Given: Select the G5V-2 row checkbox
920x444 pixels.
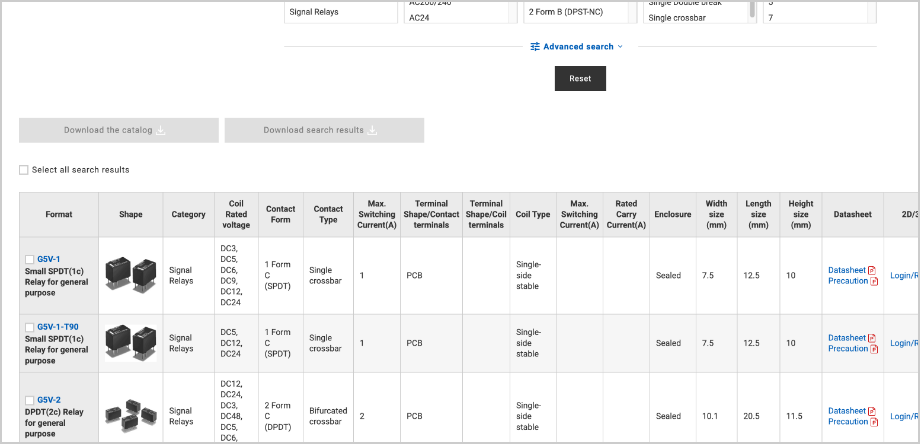Looking at the screenshot, I should (x=29, y=400).
